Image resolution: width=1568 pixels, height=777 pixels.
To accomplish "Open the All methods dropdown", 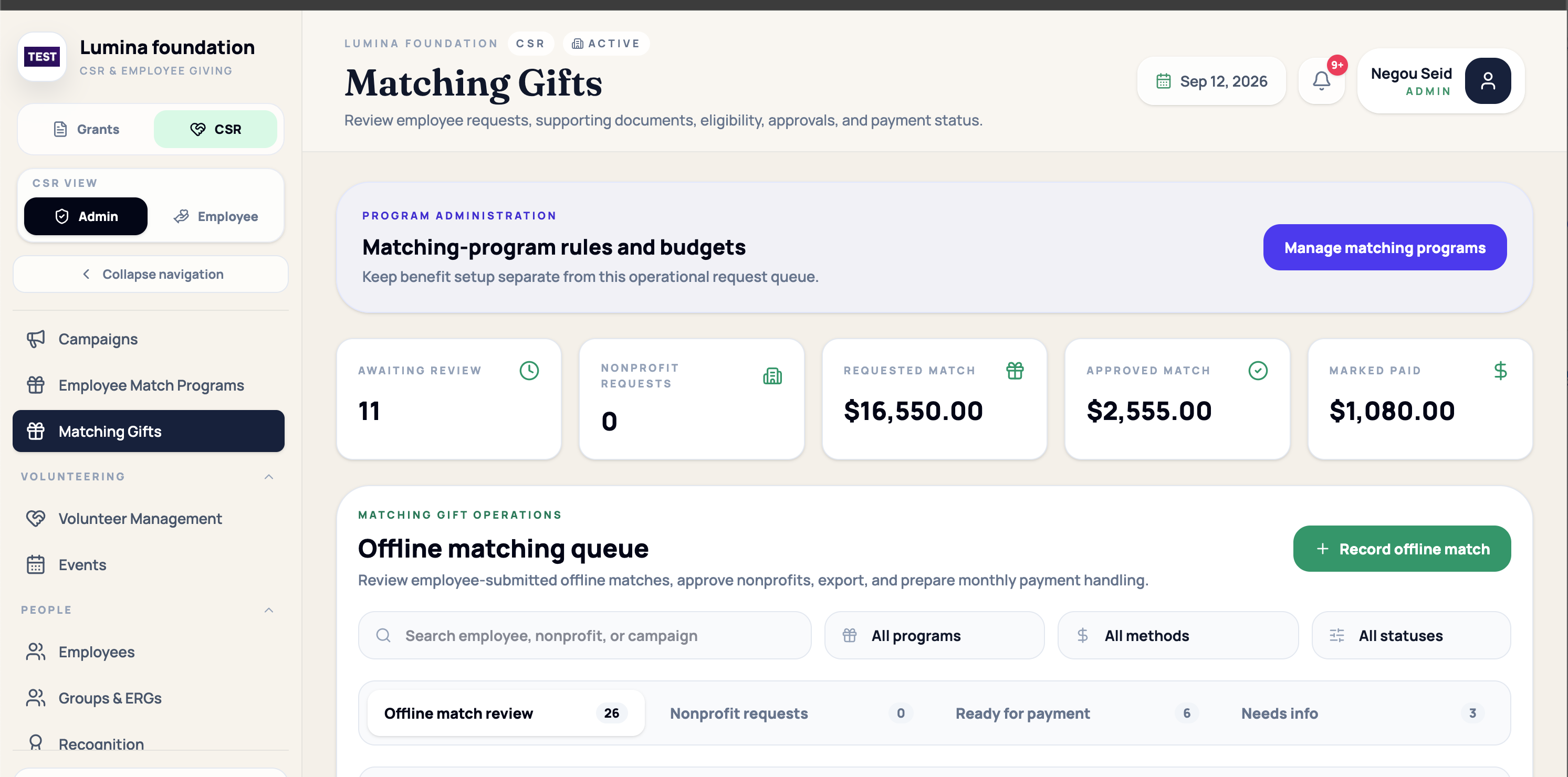I will click(1178, 635).
